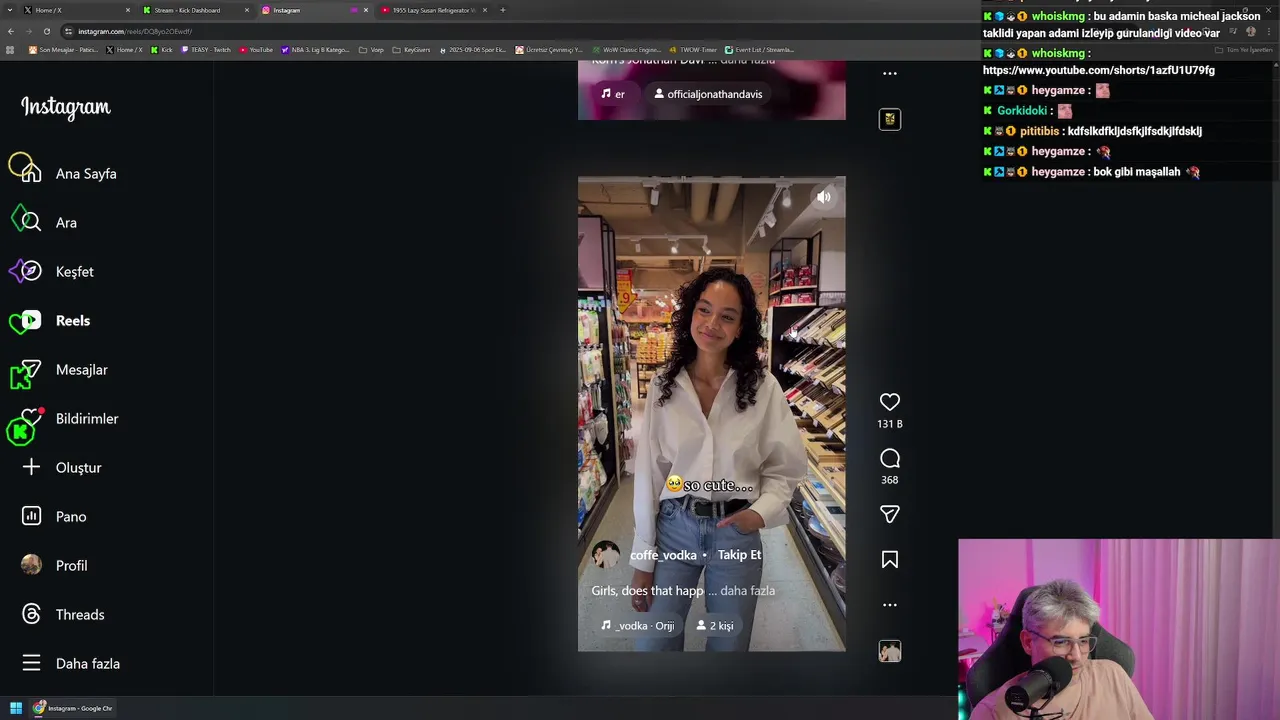
Task: Click the Instagram logo
Action: 66,107
